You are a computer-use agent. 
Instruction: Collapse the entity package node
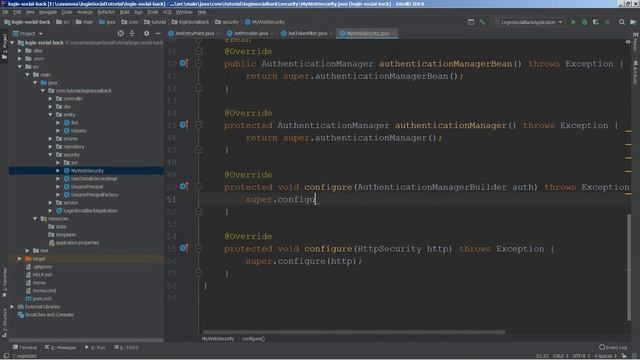pos(51,115)
